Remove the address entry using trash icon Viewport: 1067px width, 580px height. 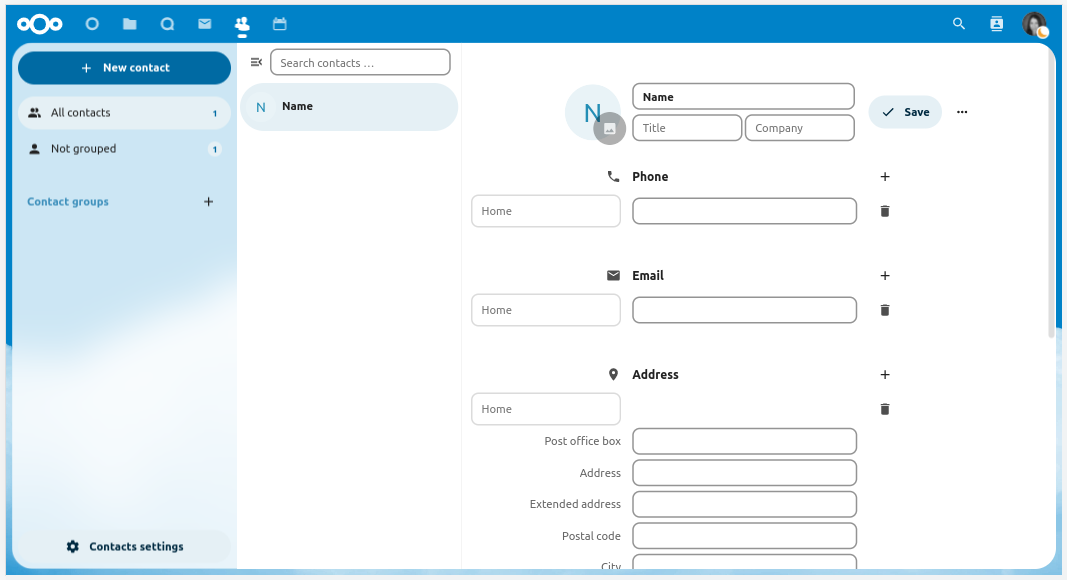pos(884,409)
